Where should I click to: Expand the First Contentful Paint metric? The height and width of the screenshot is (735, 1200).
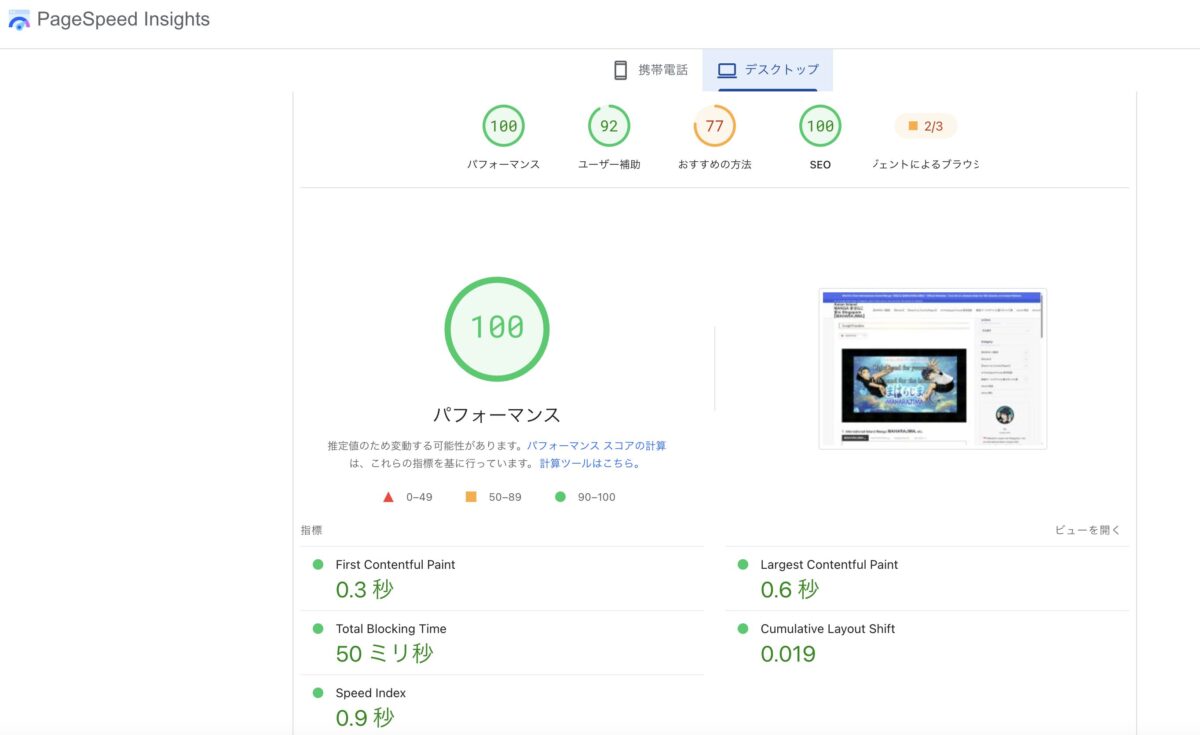(502, 579)
